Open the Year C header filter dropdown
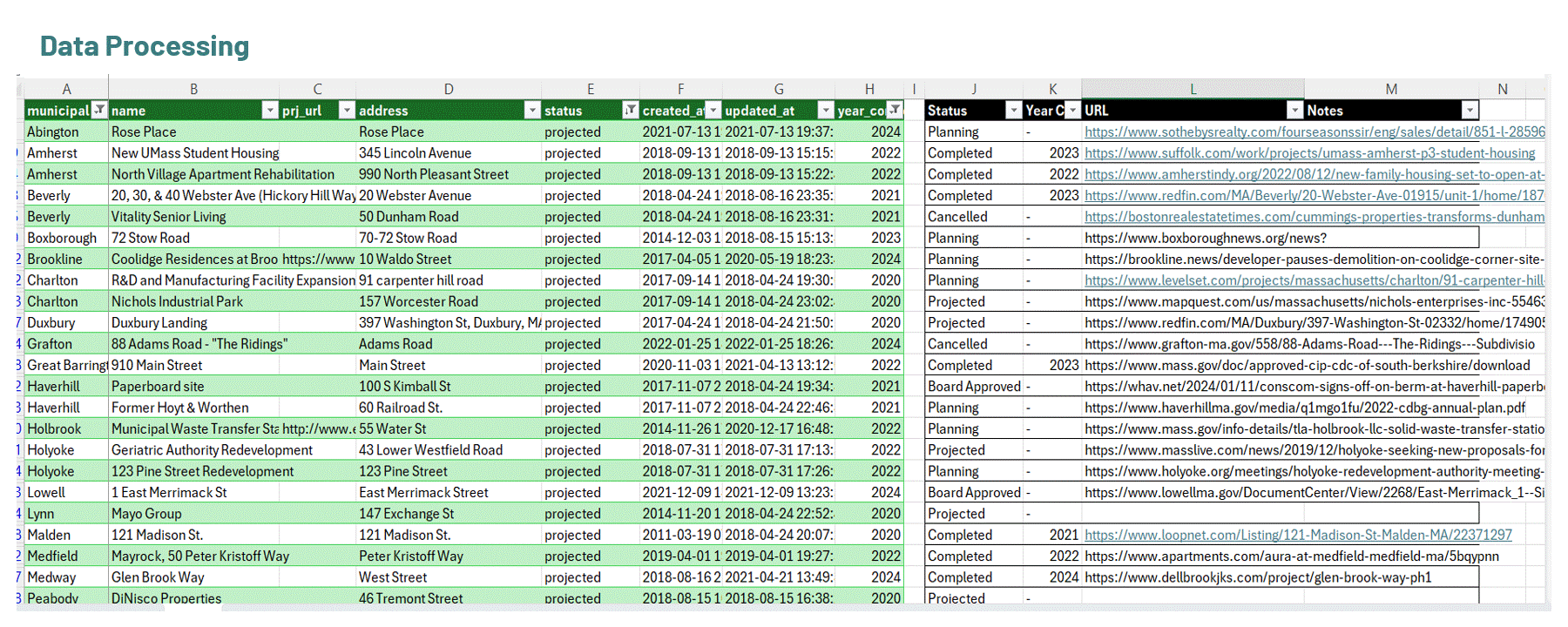This screenshot has height=627, width=1568. [1073, 111]
